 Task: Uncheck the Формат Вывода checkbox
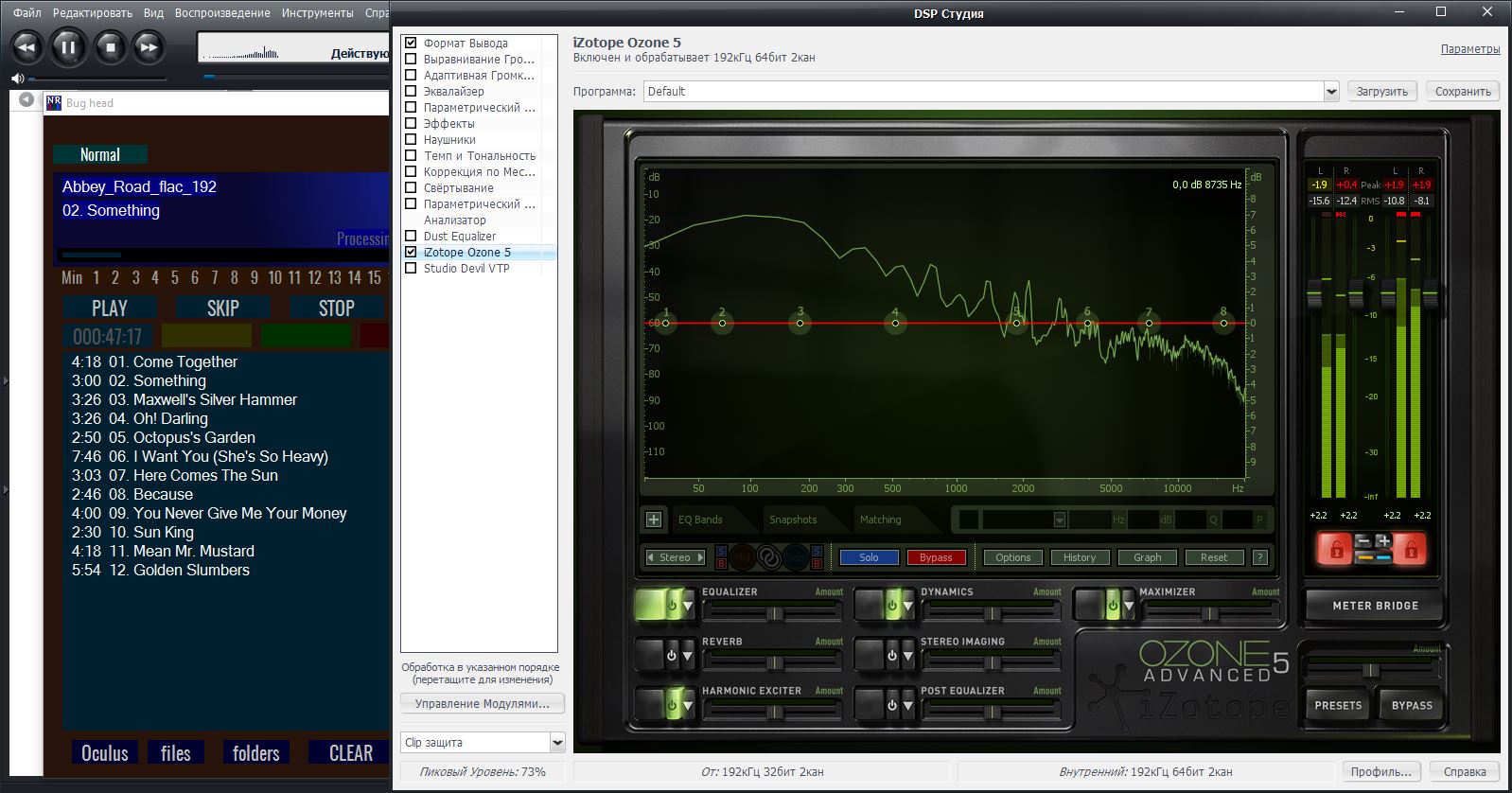[411, 43]
